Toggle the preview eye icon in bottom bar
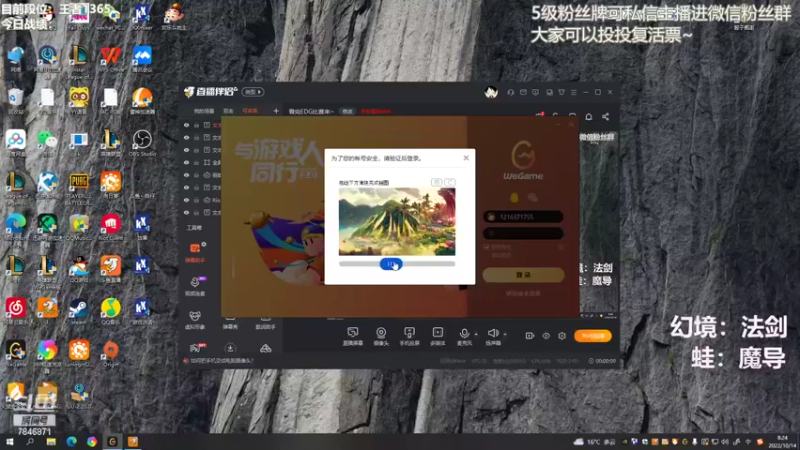Screen dimensions: 800x450 [546, 336]
